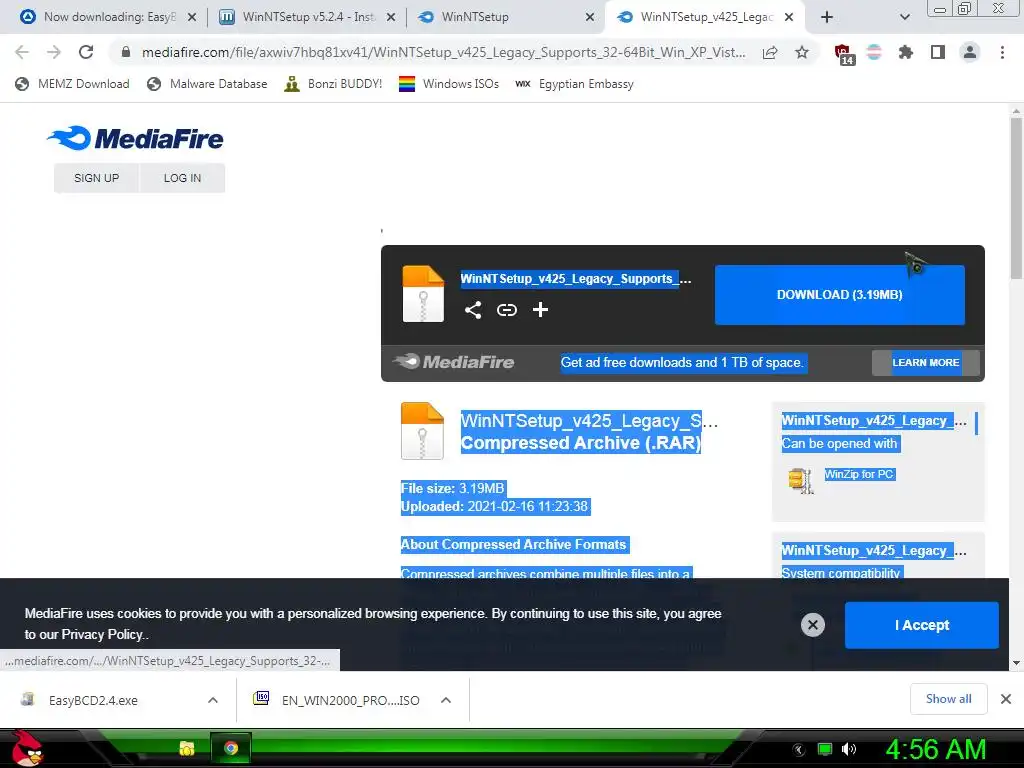The image size is (1024, 768).
Task: Go back to the previous page
Action: tap(22, 52)
